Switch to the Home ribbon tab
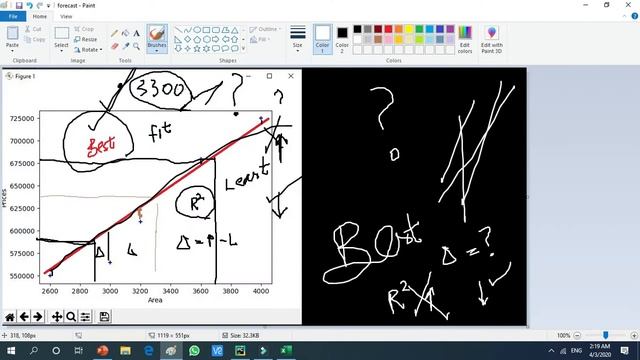 (x=40, y=16)
